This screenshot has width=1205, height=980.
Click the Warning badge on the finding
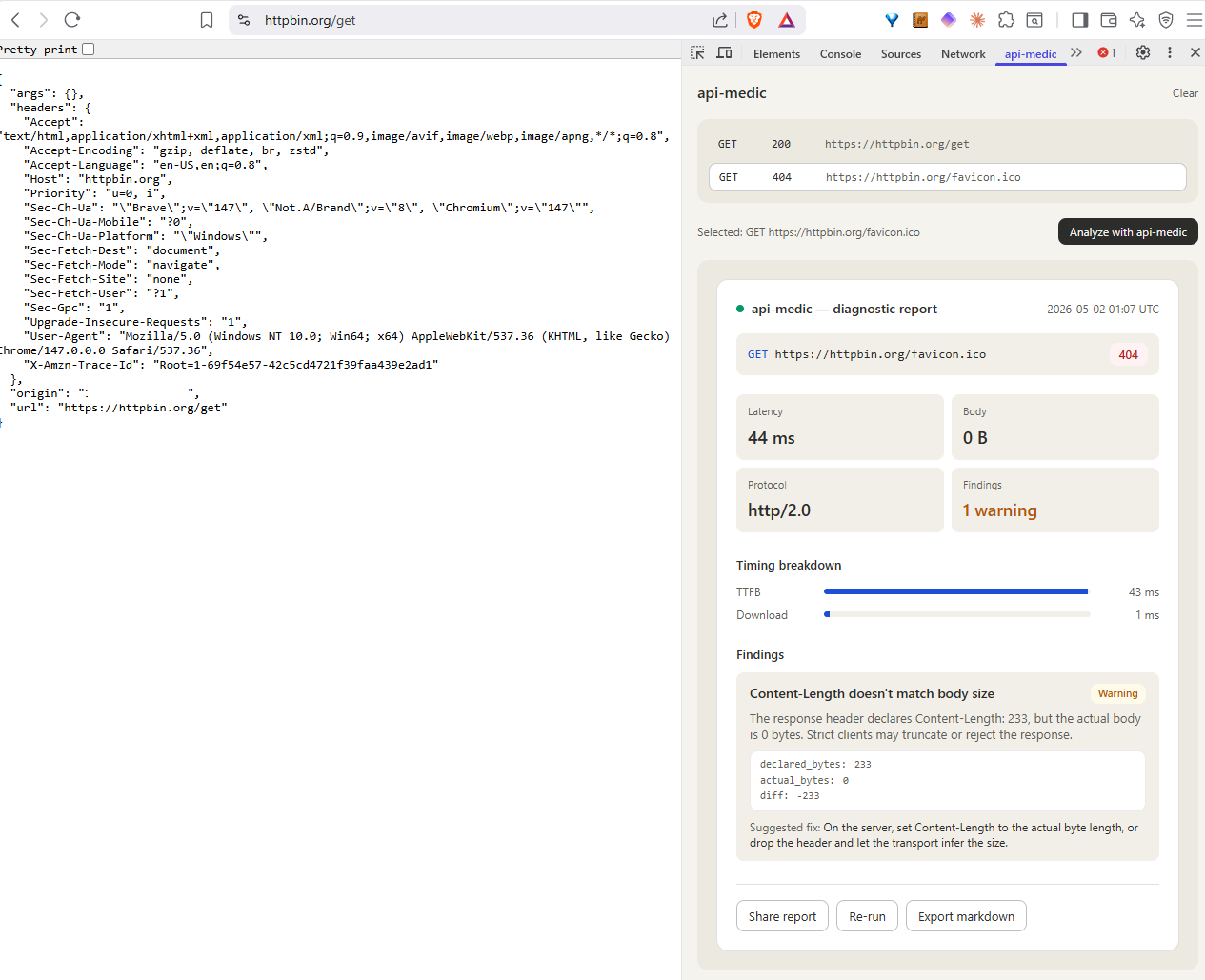tap(1117, 693)
